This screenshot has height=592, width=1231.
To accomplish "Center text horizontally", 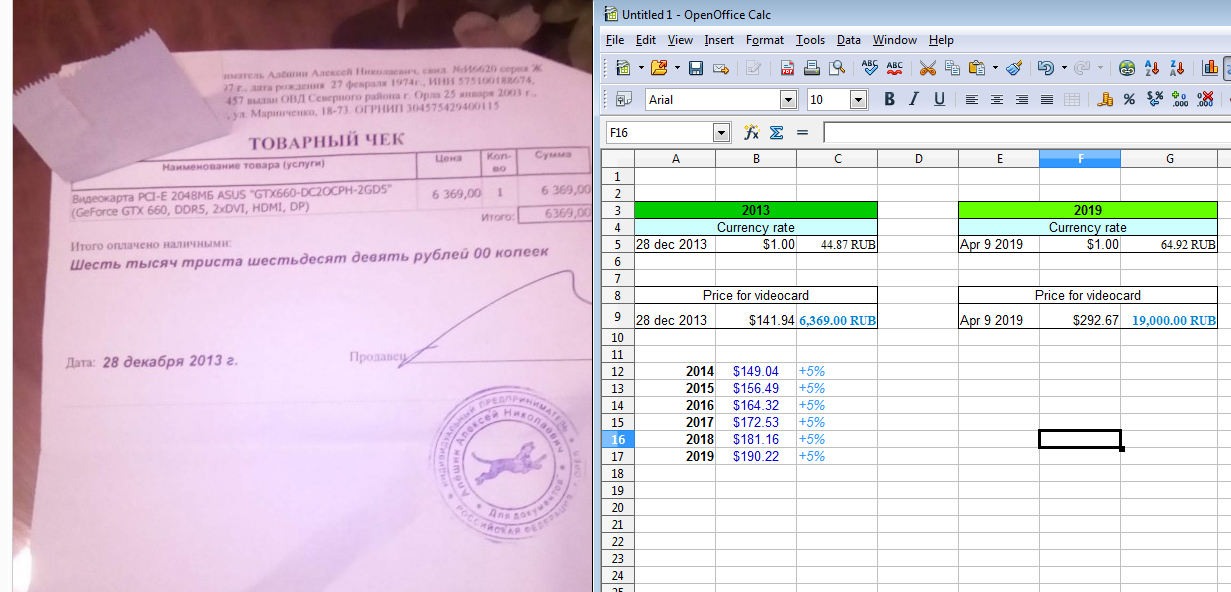I will [x=997, y=100].
